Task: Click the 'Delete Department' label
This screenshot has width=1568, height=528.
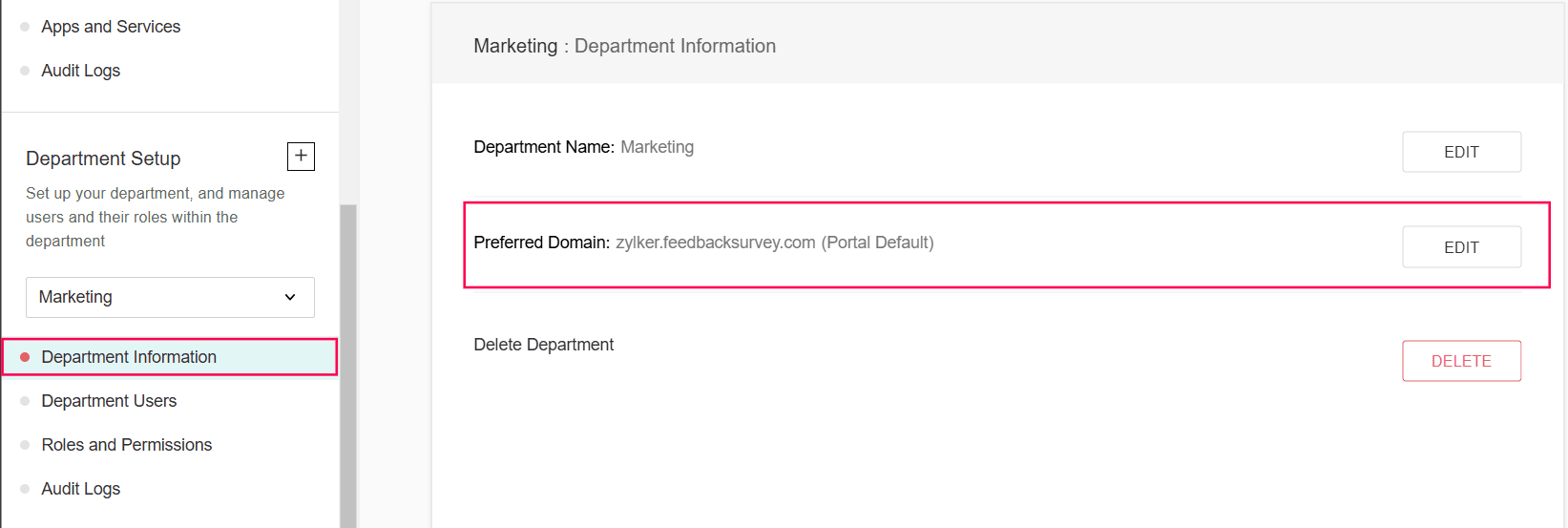Action: [543, 345]
